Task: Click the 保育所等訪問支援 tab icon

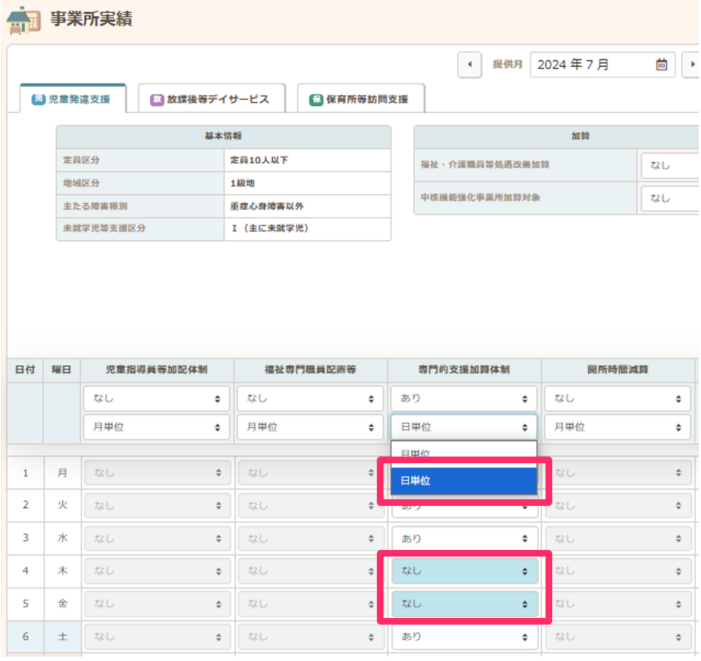Action: (x=316, y=100)
